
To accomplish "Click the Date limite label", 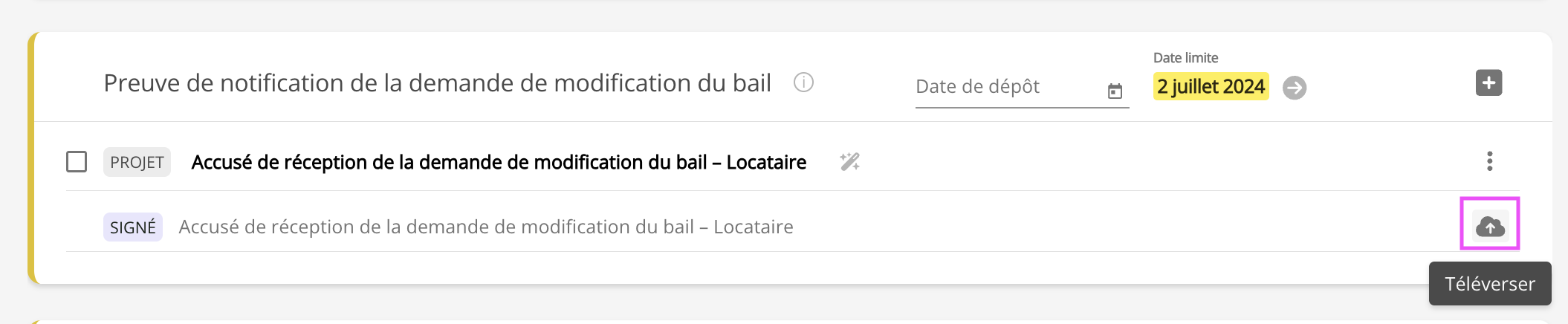I will tap(1185, 58).
